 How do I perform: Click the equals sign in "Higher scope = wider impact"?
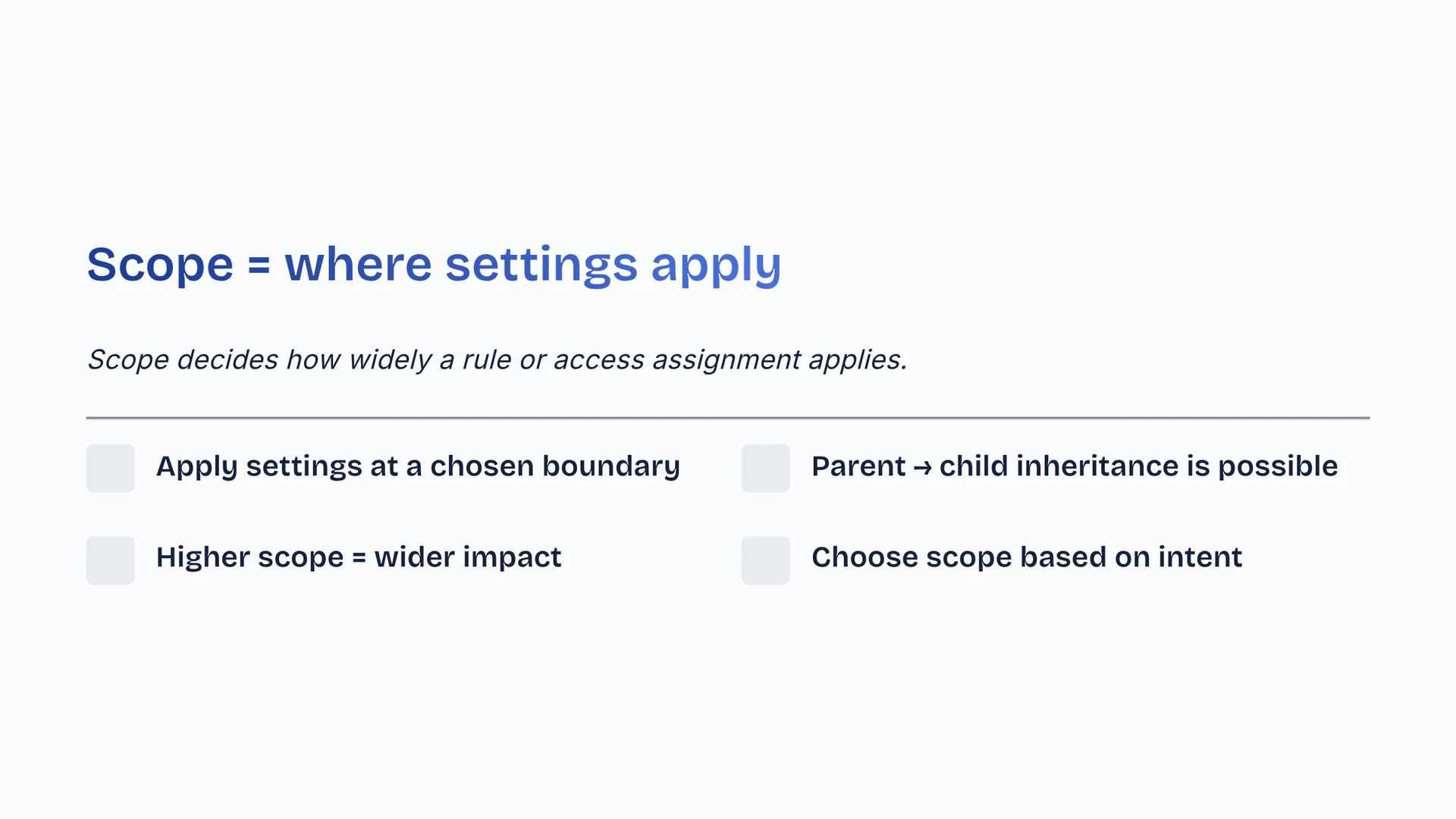point(359,558)
